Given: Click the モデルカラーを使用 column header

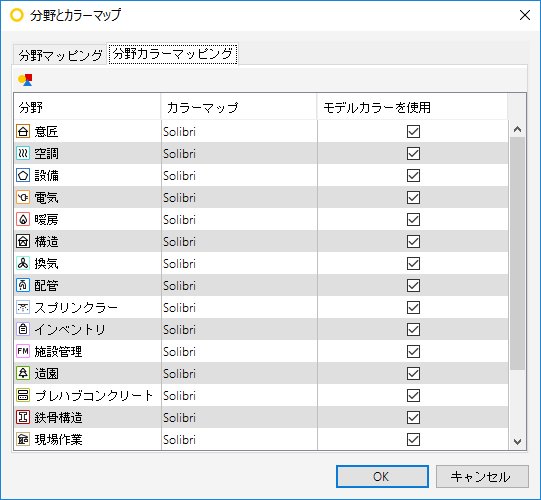Looking at the screenshot, I should click(x=412, y=107).
